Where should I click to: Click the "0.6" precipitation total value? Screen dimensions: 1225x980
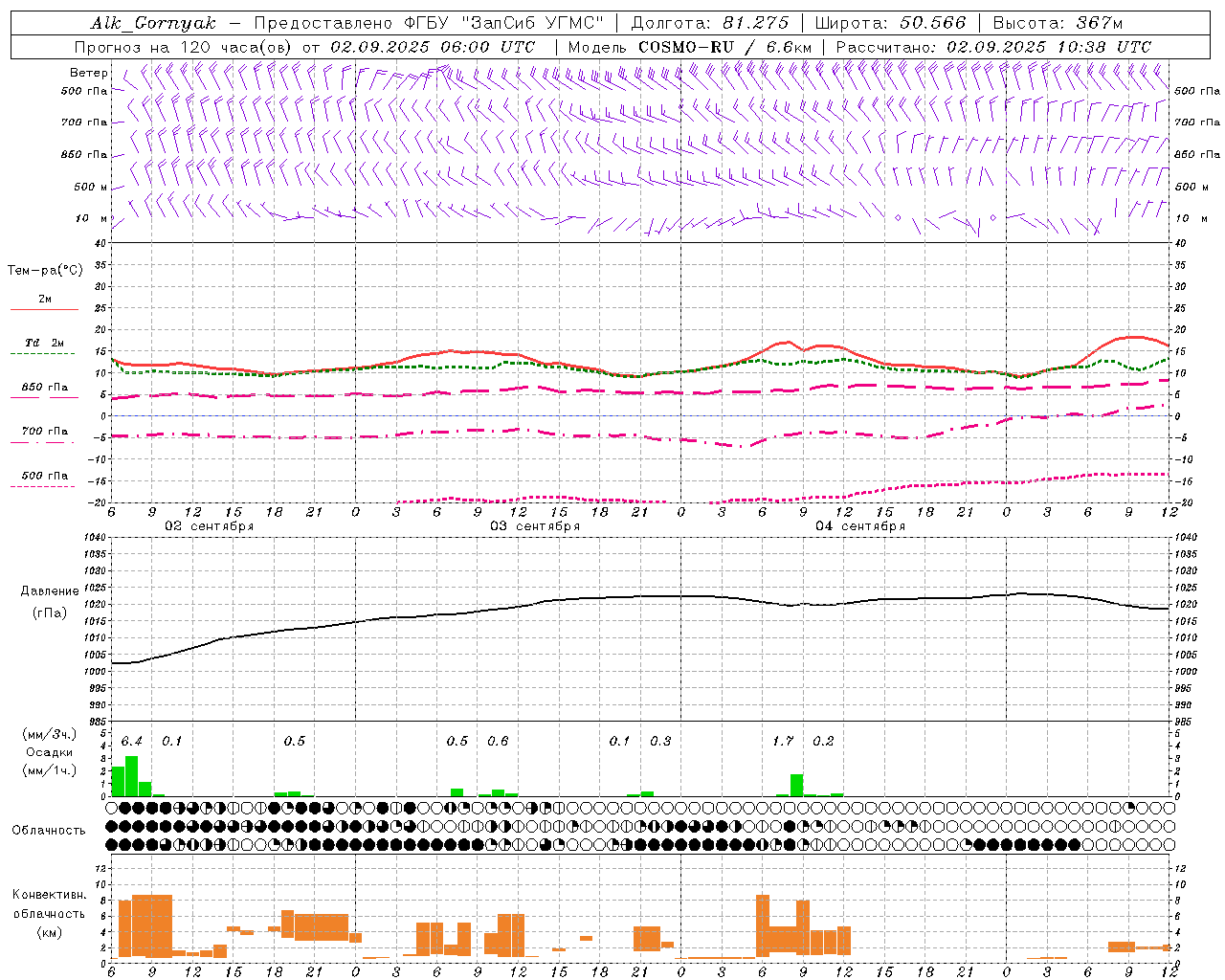(498, 741)
